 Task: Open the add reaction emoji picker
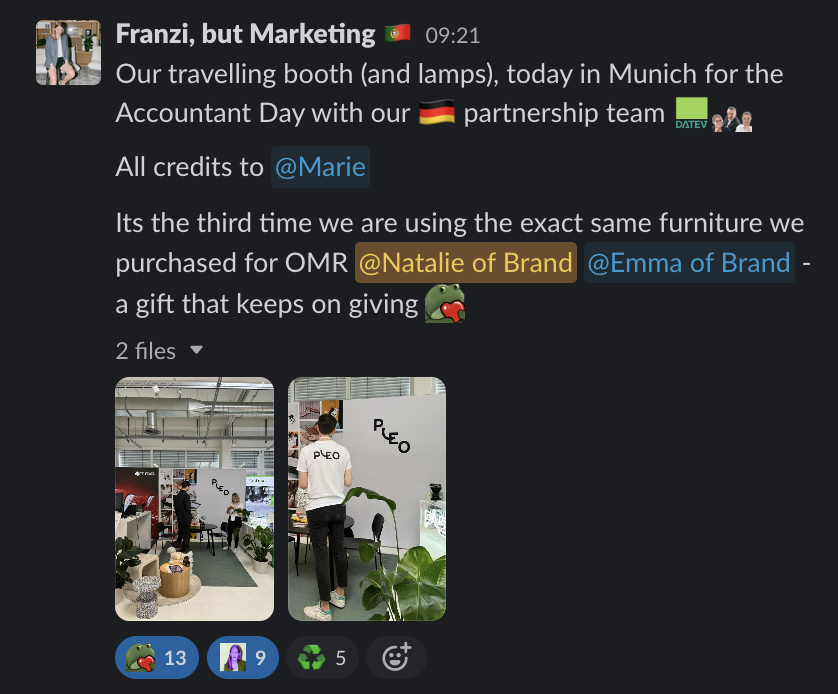tap(396, 657)
